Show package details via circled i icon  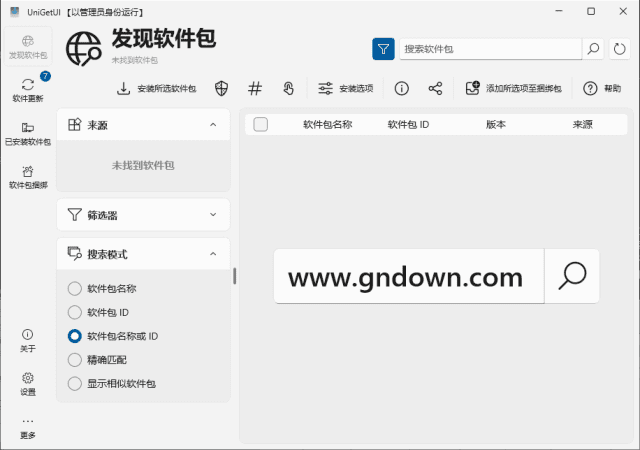point(401,88)
